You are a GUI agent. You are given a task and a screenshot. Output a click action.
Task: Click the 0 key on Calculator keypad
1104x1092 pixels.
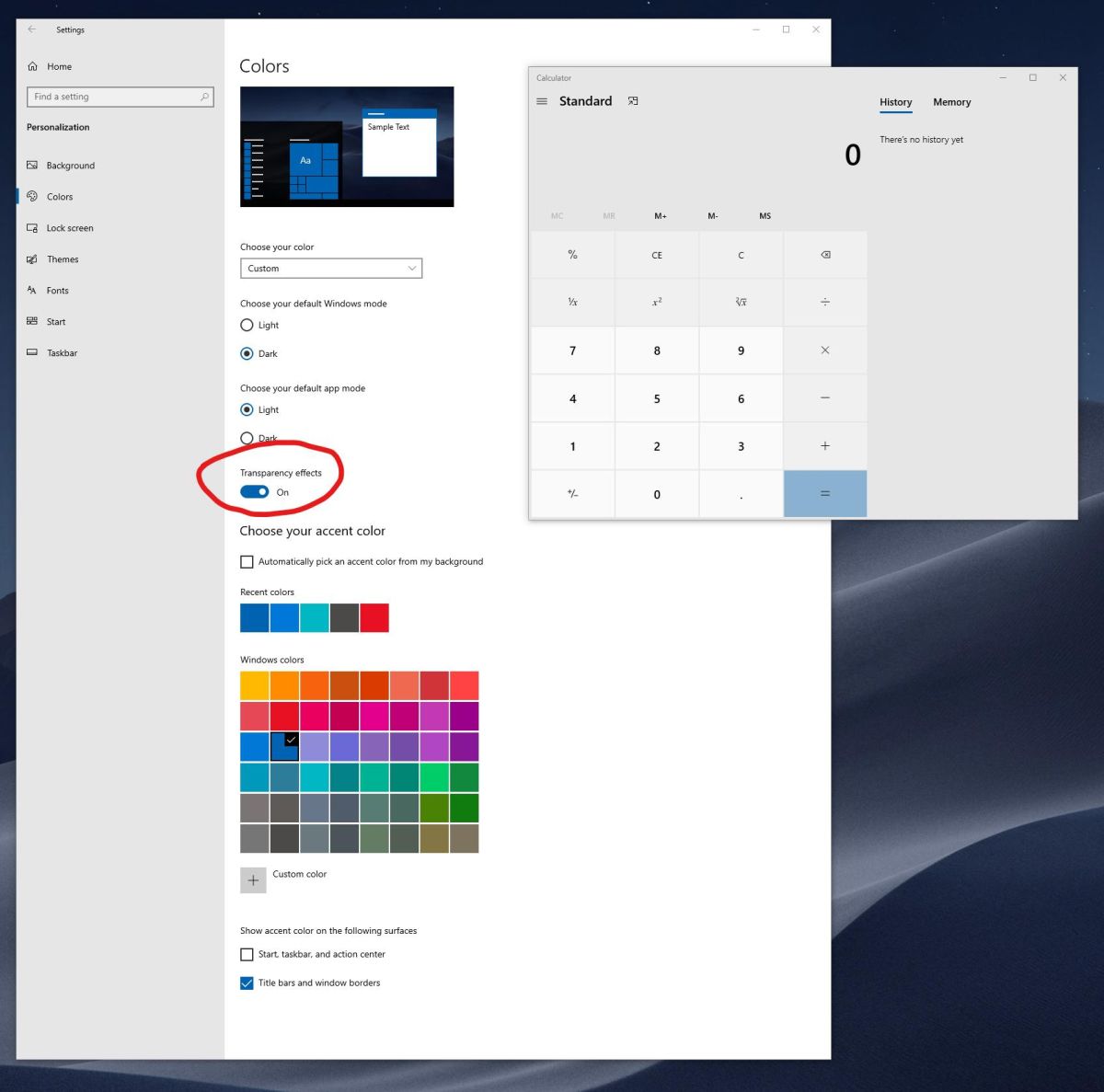click(657, 494)
